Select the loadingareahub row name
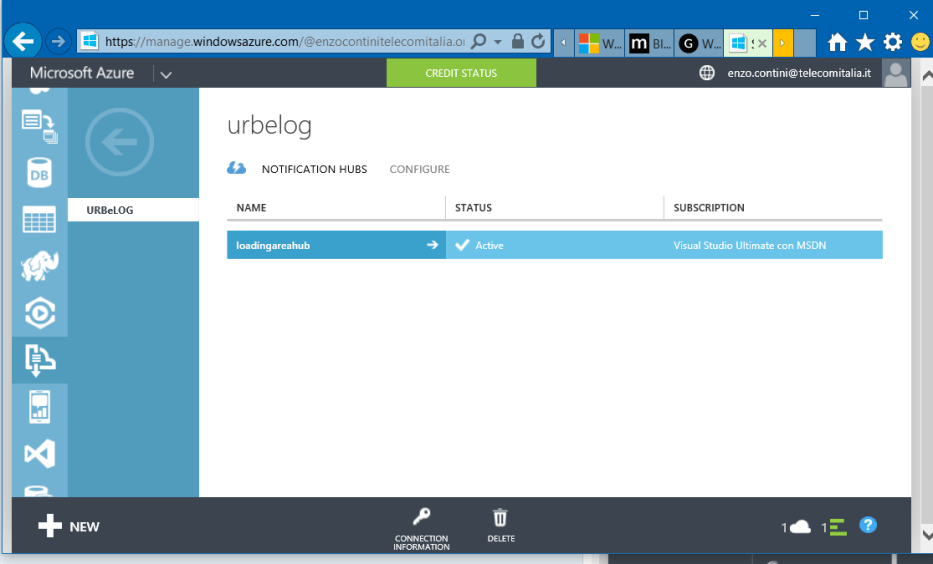 [273, 245]
